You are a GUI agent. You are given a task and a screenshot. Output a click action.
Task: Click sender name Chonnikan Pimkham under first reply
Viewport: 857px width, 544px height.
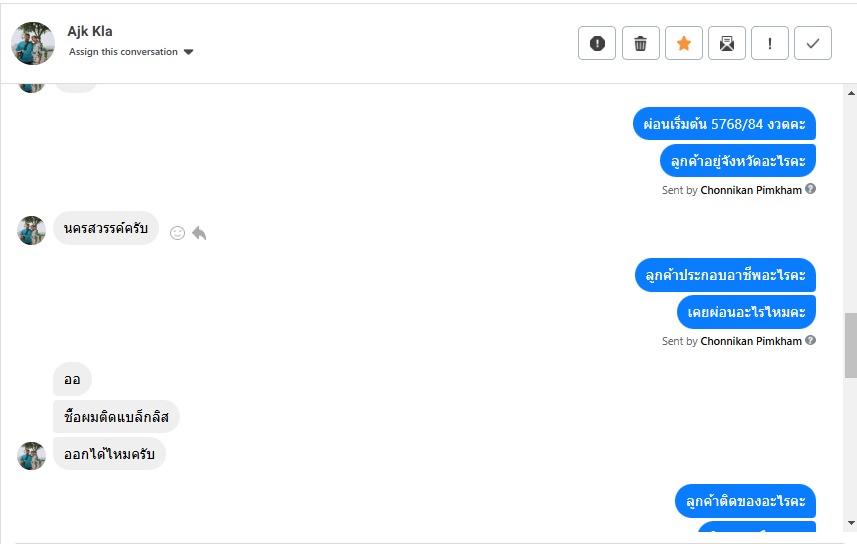pyautogui.click(x=751, y=190)
